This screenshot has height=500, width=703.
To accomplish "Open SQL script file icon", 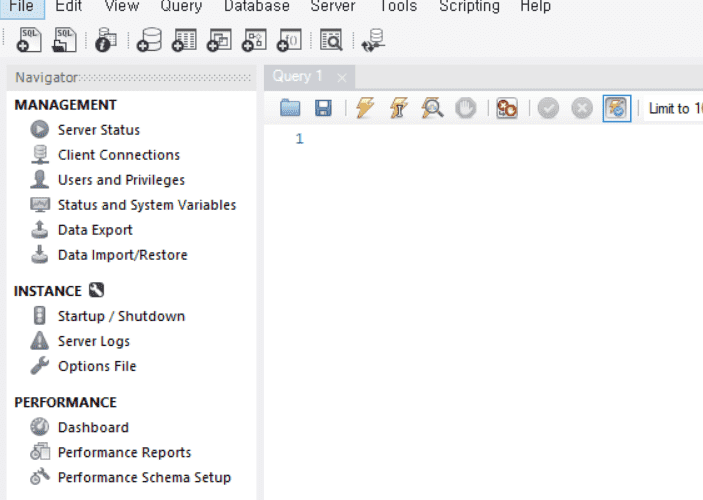I will point(65,40).
